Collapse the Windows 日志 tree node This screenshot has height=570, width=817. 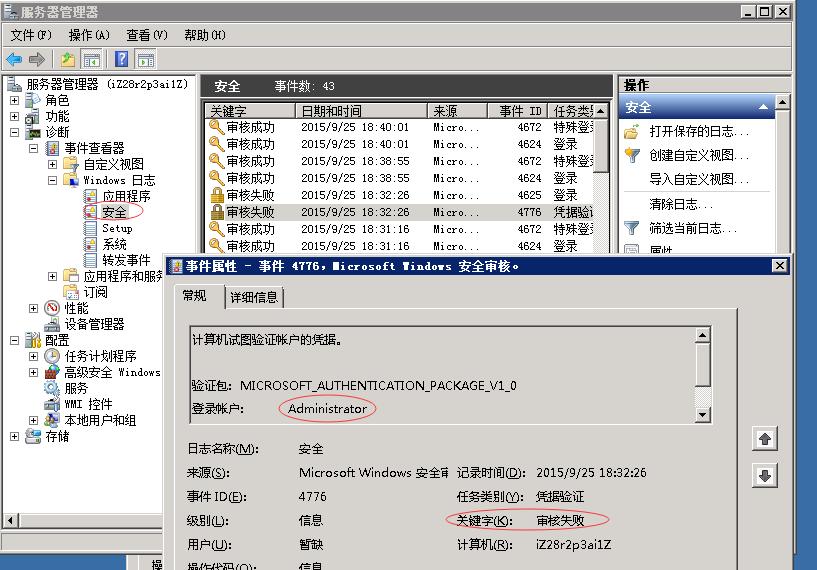(x=53, y=181)
